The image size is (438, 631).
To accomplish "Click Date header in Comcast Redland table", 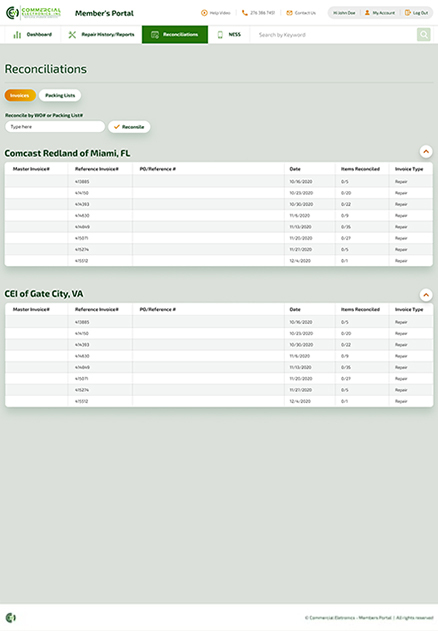I will (295, 169).
